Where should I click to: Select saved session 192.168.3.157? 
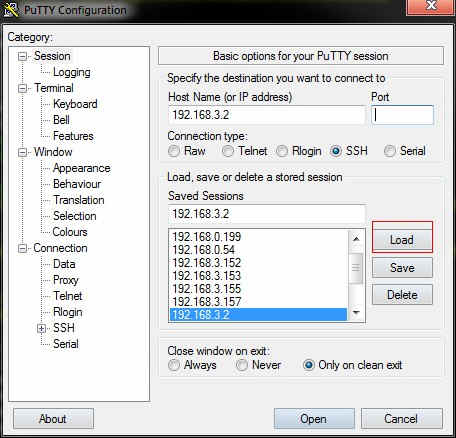point(258,302)
